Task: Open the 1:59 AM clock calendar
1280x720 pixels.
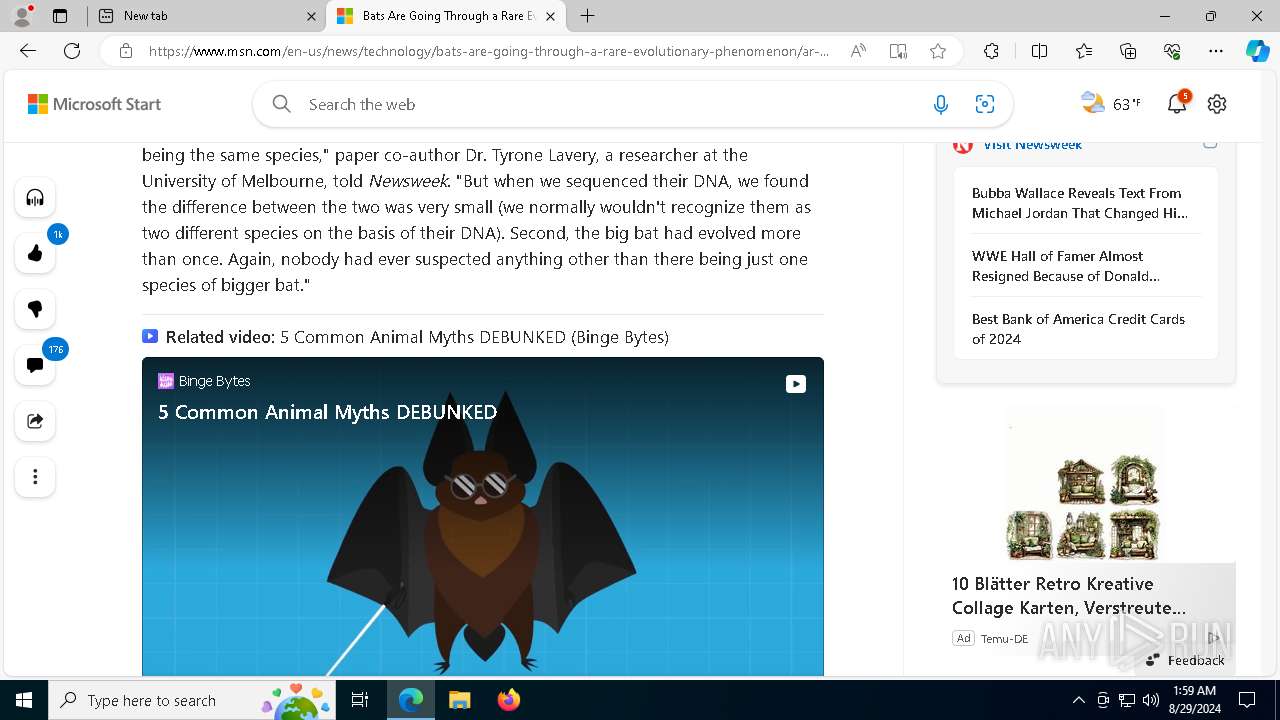Action: tap(1194, 700)
